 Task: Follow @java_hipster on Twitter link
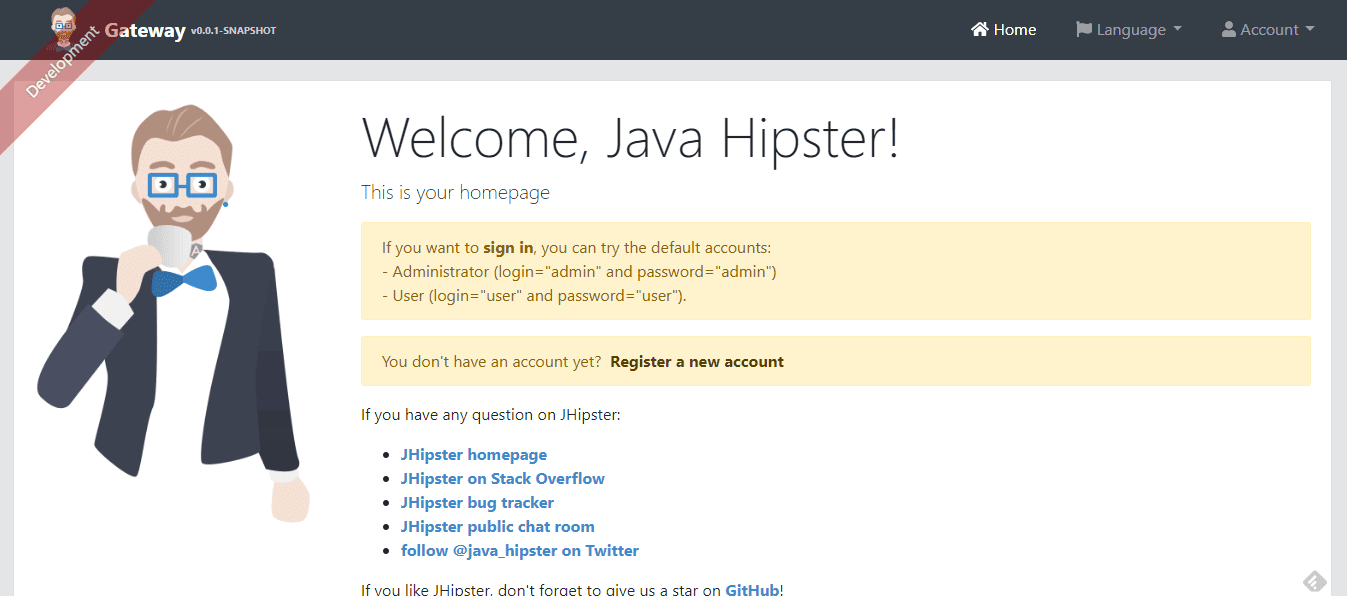click(x=520, y=550)
